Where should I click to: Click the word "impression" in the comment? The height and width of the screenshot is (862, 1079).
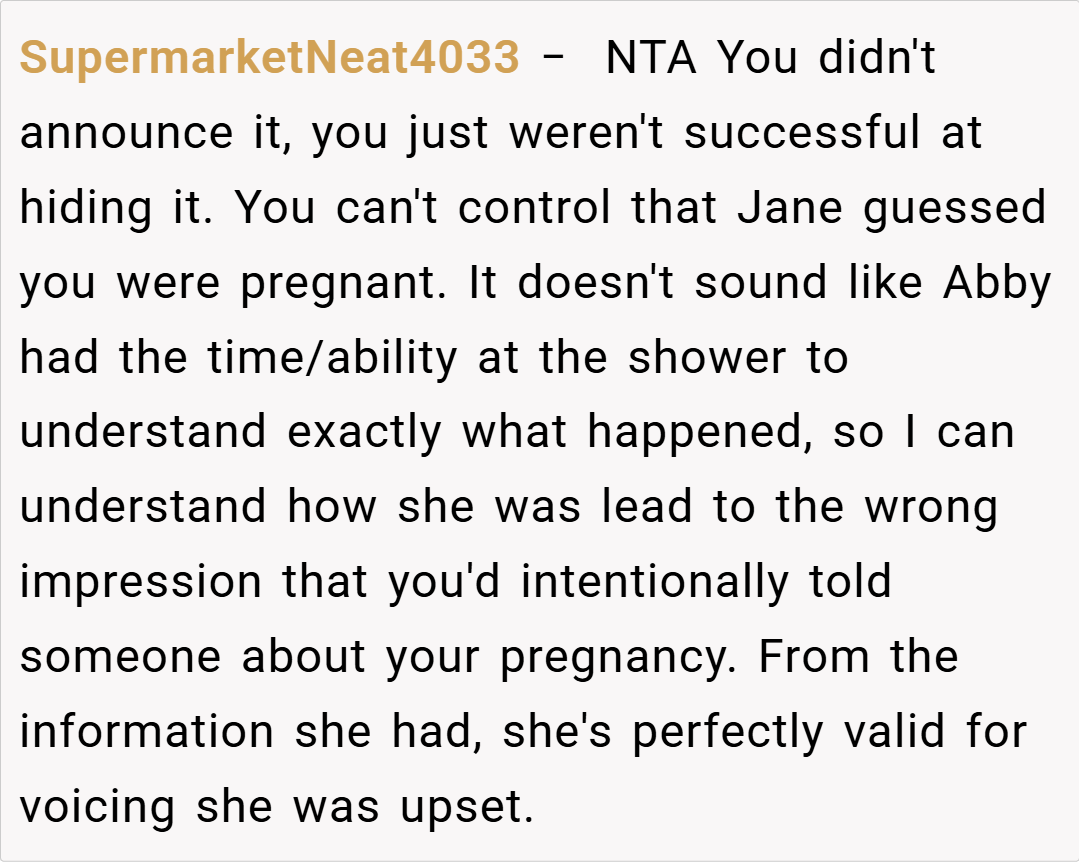[x=139, y=582]
